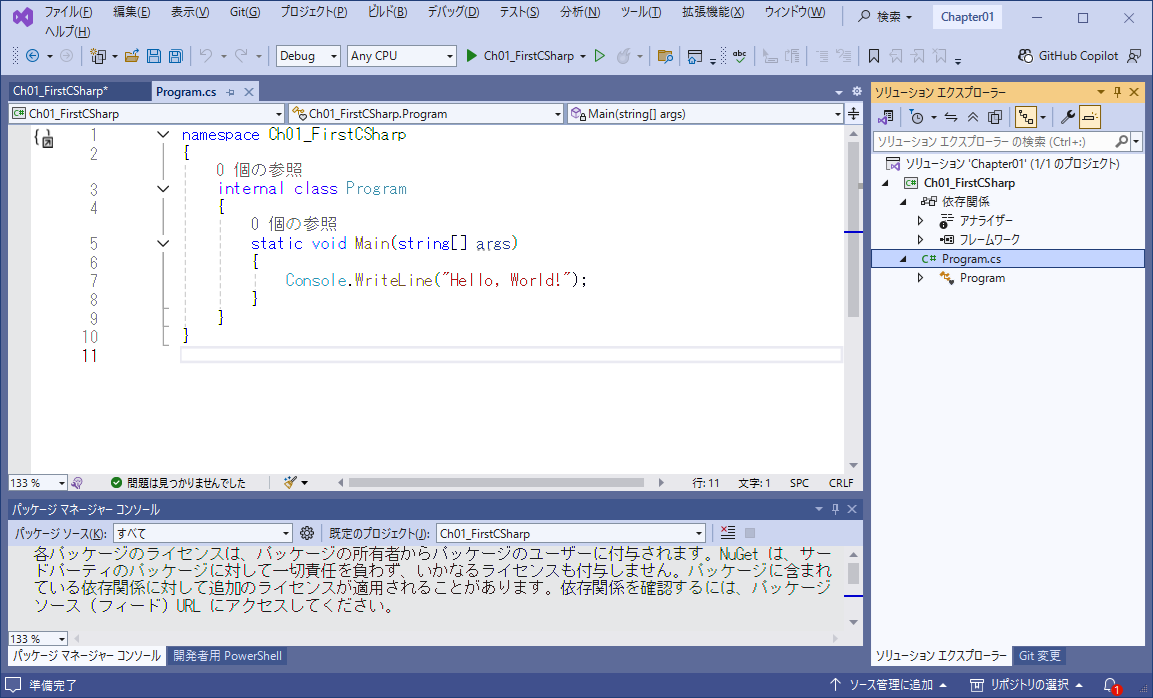Screen dimensions: 1153x698
Task: Click the split editor window icon
Action: tap(853, 113)
